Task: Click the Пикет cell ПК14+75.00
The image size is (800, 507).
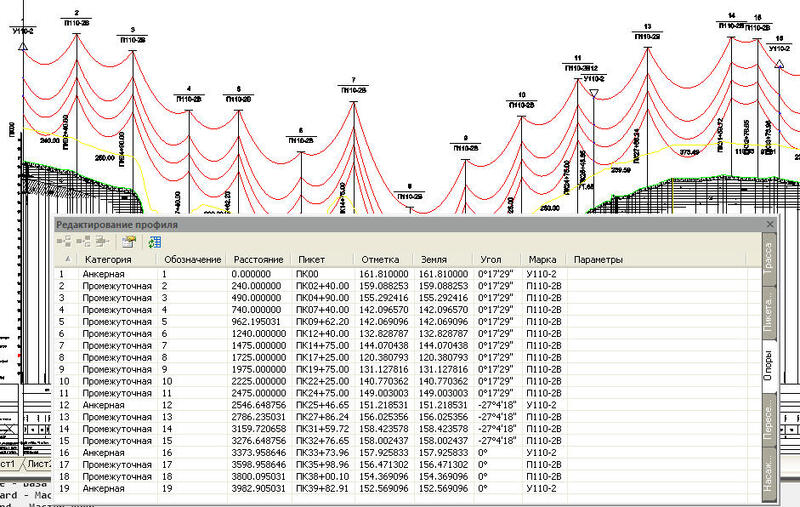Action: [x=322, y=345]
